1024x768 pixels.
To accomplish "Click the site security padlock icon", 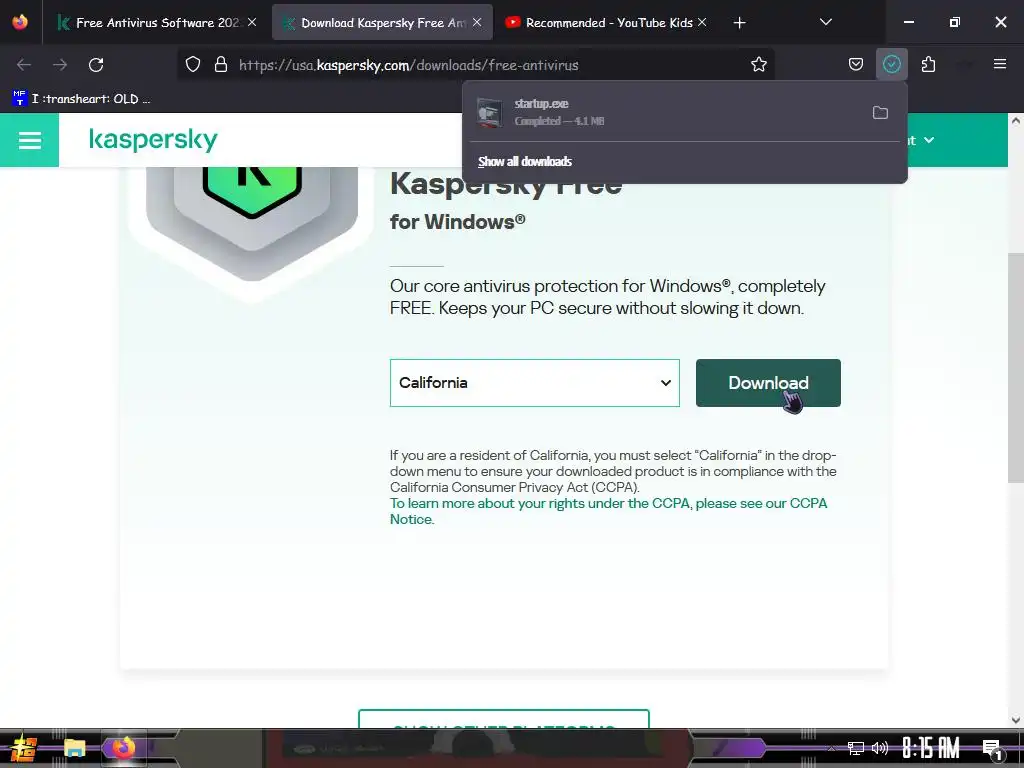I will click(x=221, y=65).
